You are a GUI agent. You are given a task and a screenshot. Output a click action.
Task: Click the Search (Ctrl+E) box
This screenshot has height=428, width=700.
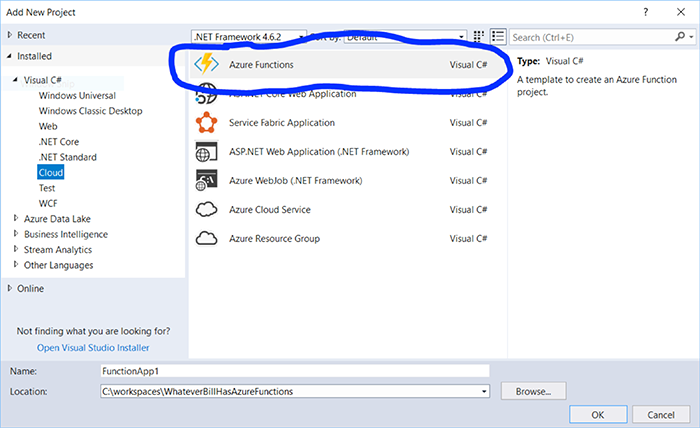pyautogui.click(x=591, y=37)
